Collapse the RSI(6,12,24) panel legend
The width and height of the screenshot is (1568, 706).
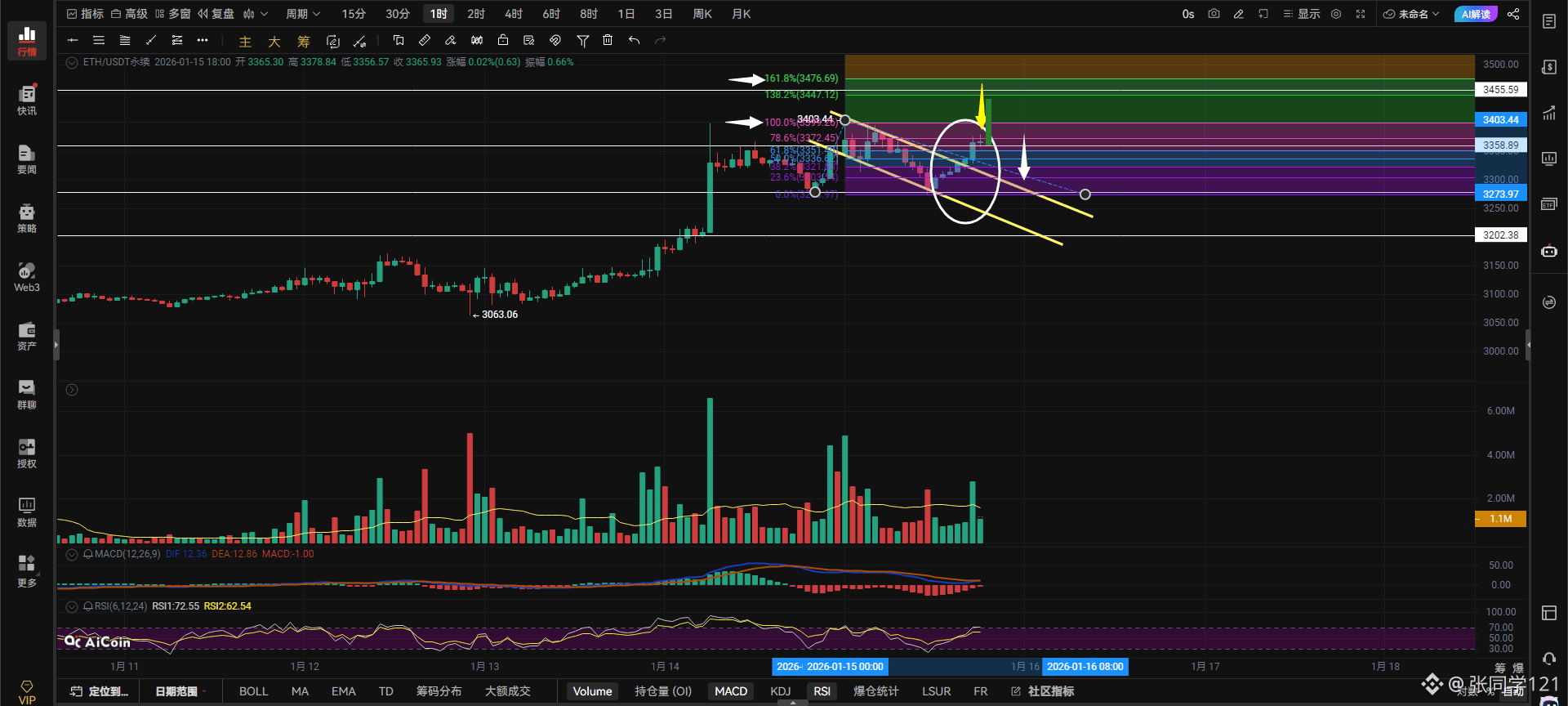[x=72, y=606]
